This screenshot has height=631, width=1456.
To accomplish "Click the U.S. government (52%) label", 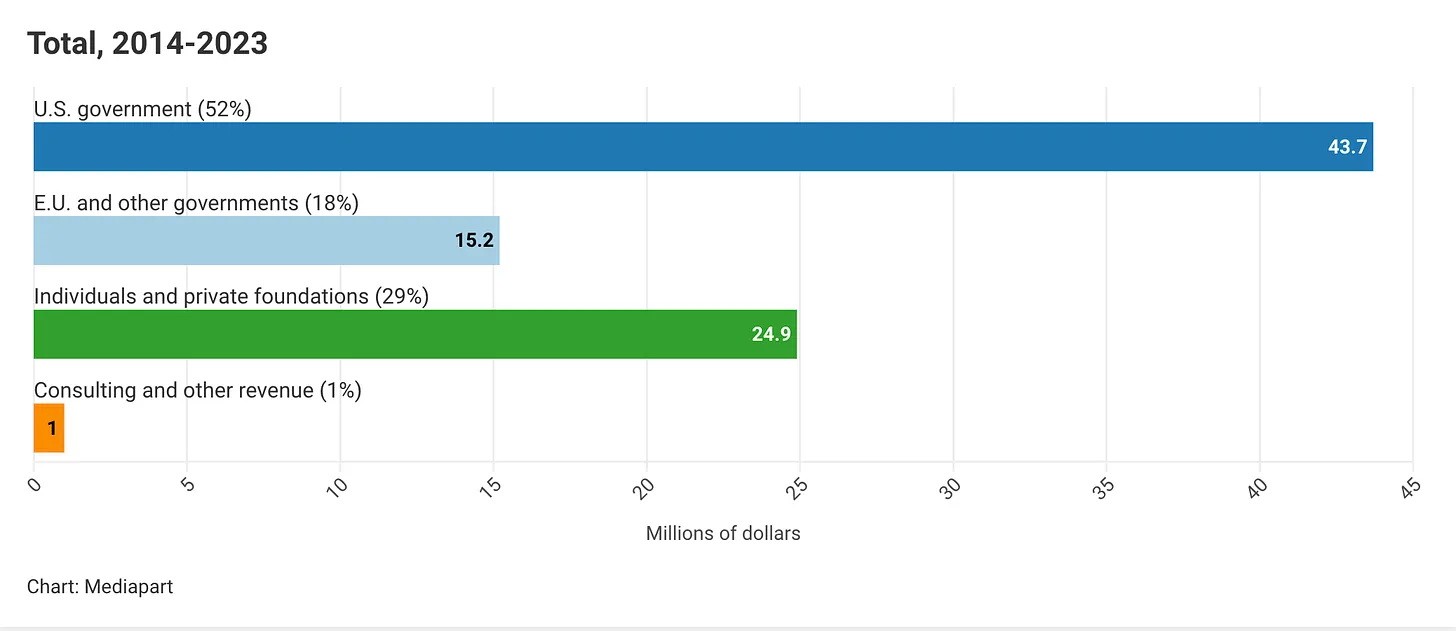I will point(142,109).
